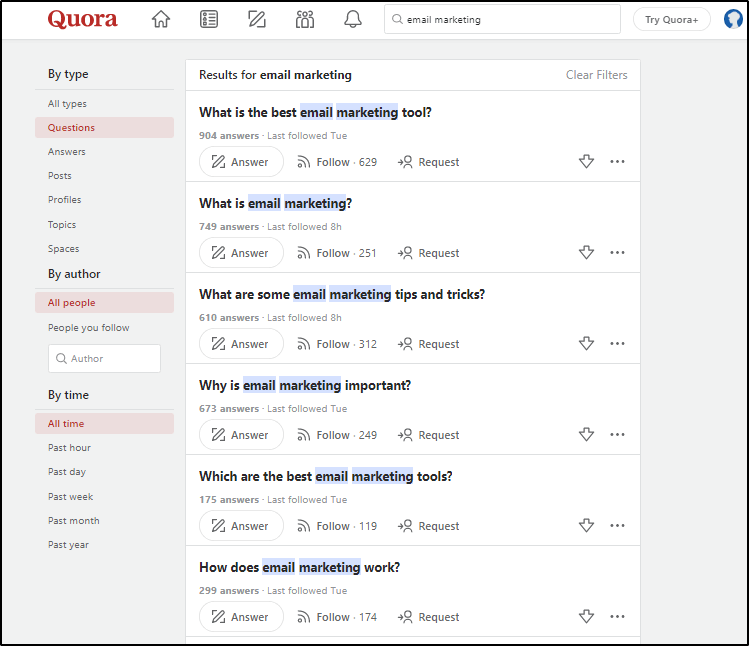The image size is (749, 646).
Task: Answer 'Which are the best email marketing tools?'
Action: coord(241,526)
